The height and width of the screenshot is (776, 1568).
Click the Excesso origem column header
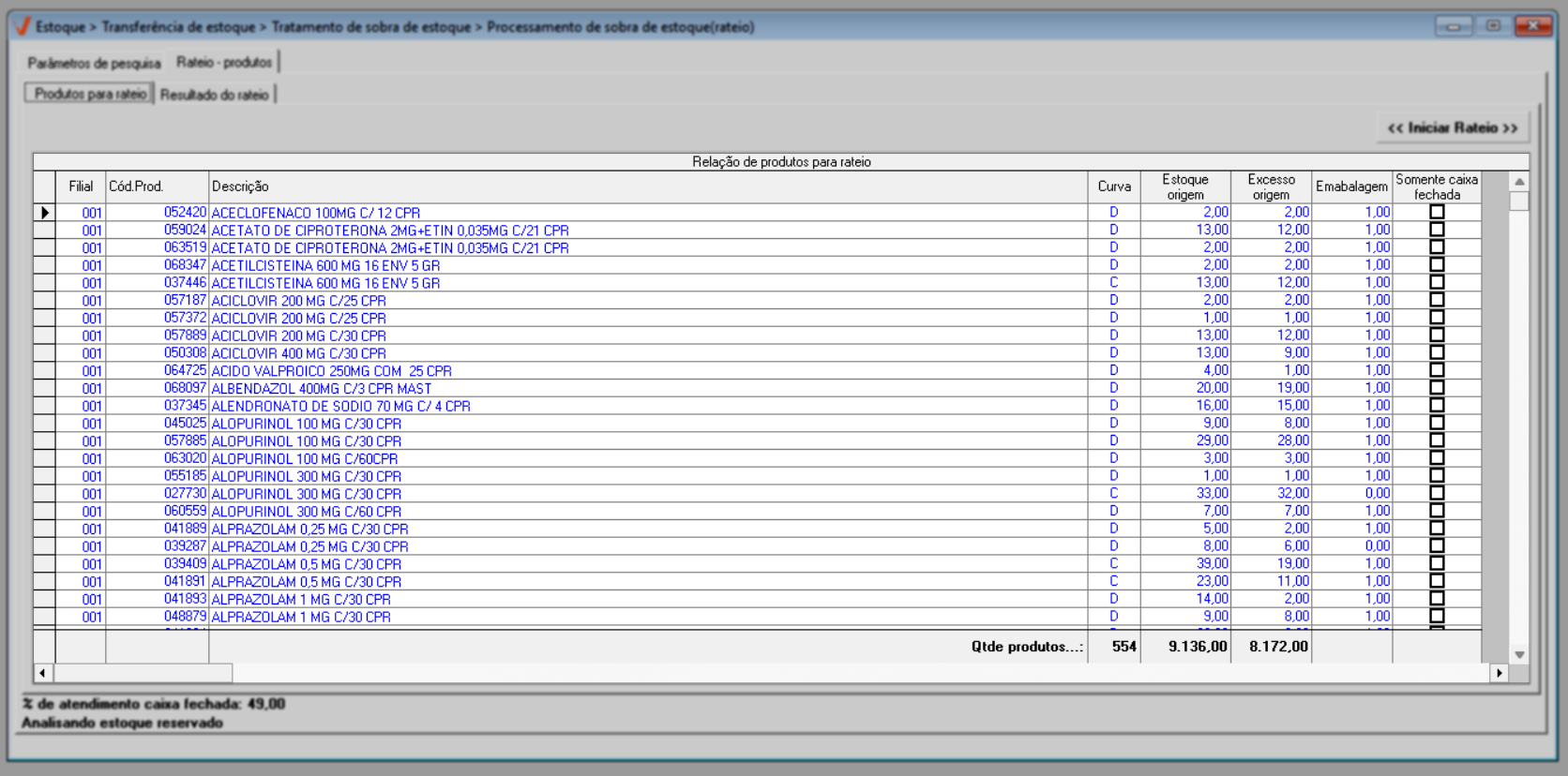pos(1271,187)
